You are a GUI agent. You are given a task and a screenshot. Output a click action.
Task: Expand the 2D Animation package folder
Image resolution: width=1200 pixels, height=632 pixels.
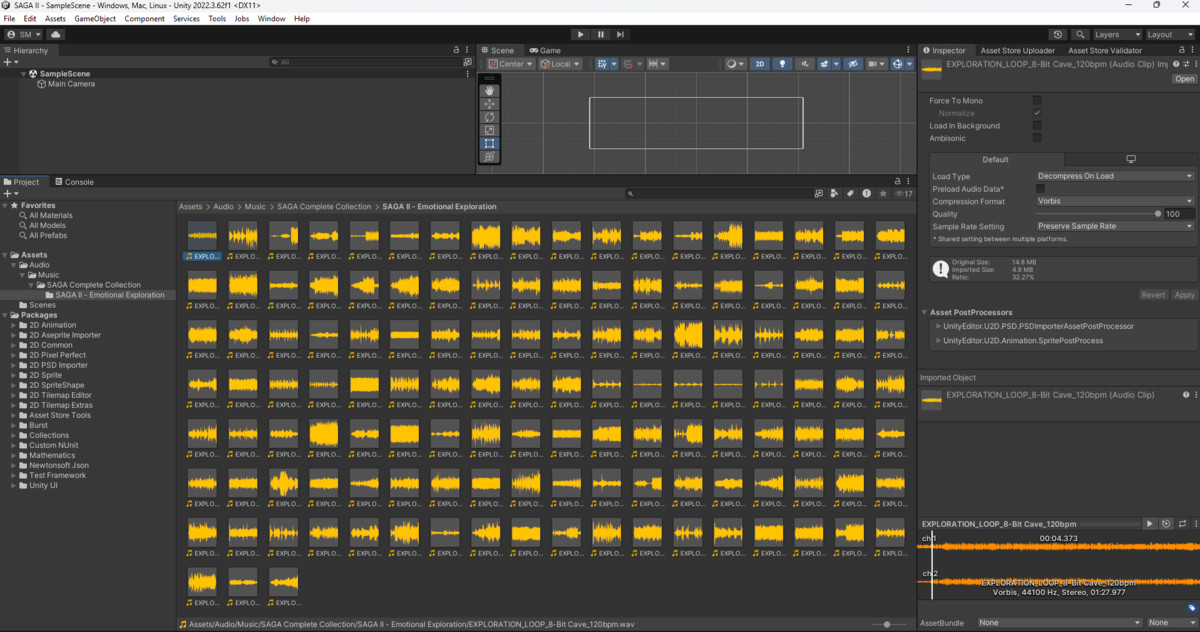tap(12, 325)
